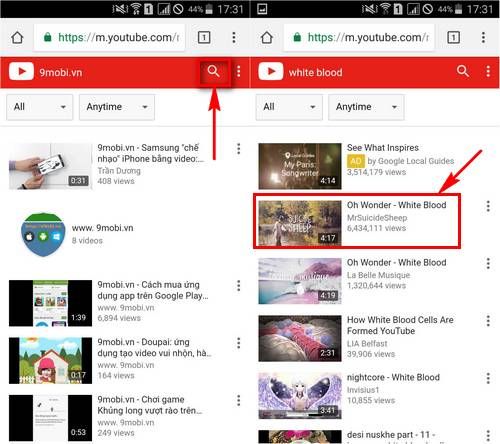The image size is (500, 444).
Task: Open Samsung 'chế nhạo' iPhone video title
Action: click(x=150, y=153)
